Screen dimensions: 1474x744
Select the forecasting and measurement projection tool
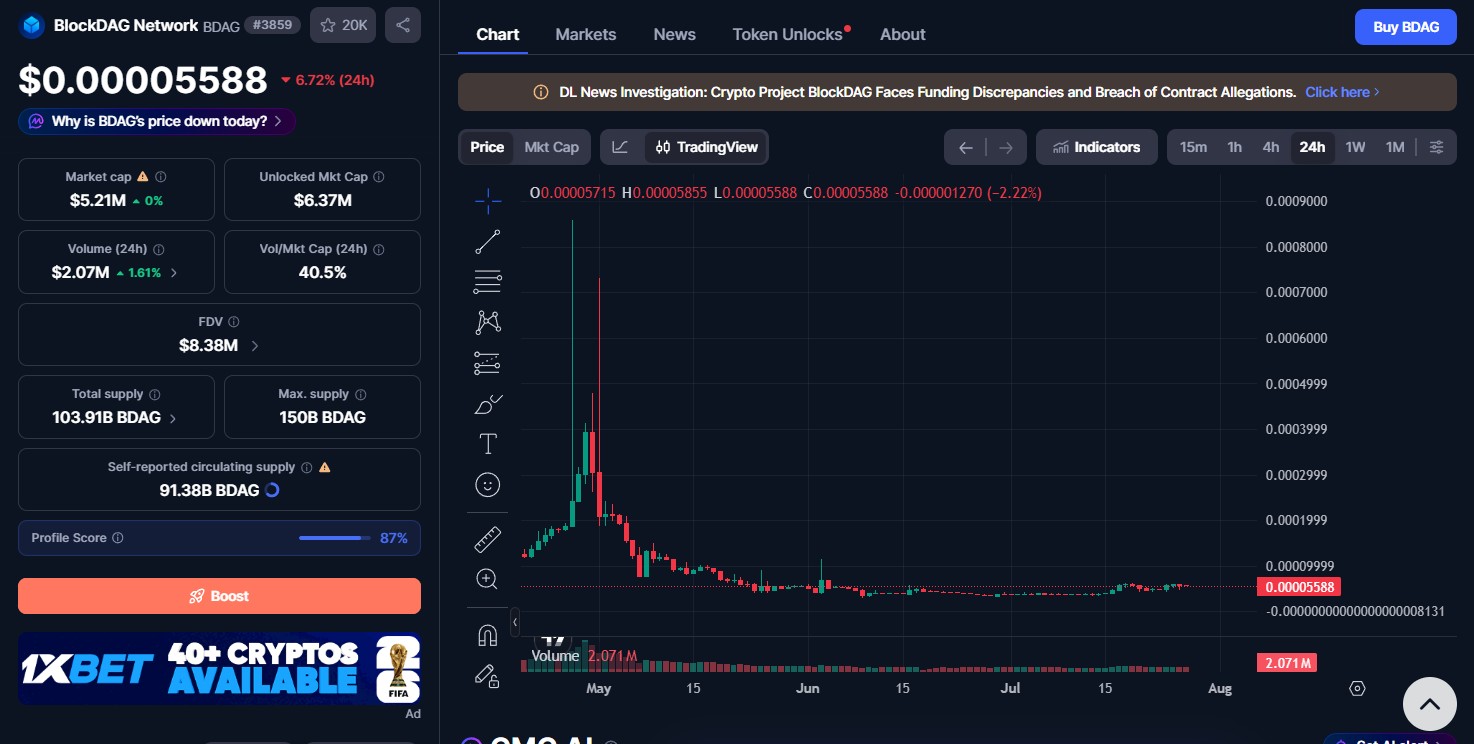(488, 363)
